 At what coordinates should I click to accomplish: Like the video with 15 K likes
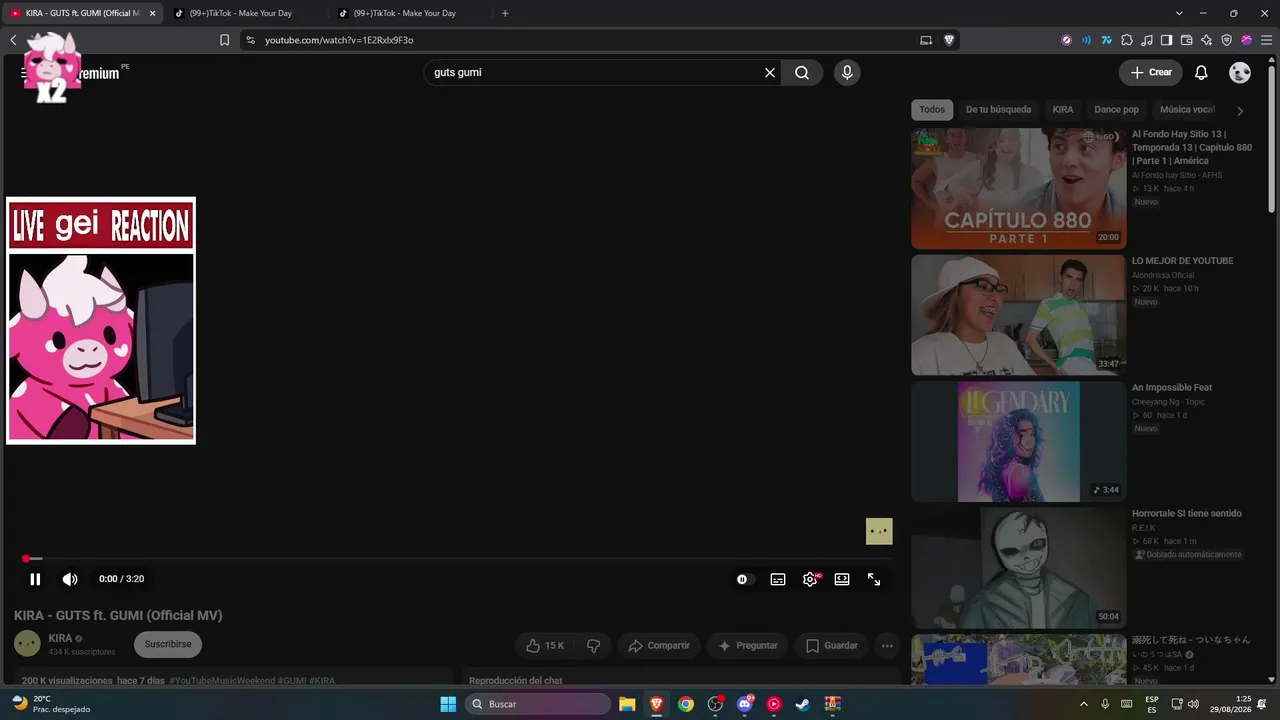tap(545, 646)
